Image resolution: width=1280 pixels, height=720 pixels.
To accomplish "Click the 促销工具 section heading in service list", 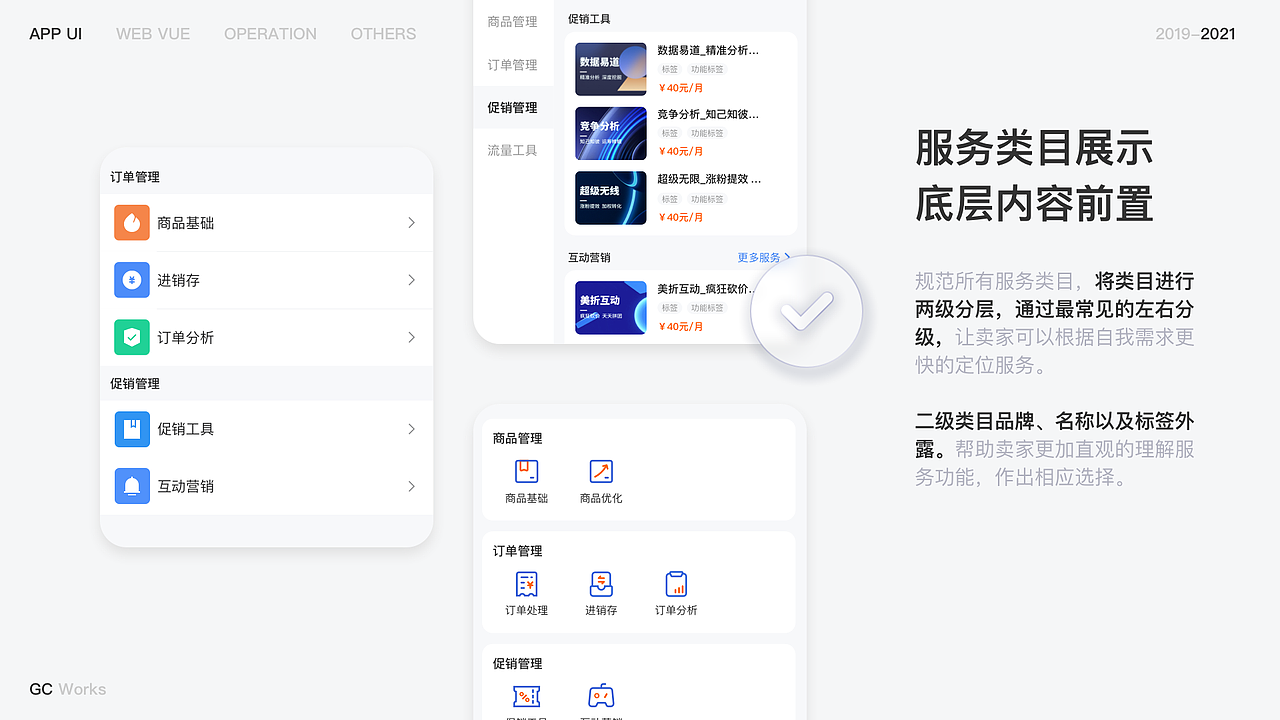I will (x=589, y=19).
